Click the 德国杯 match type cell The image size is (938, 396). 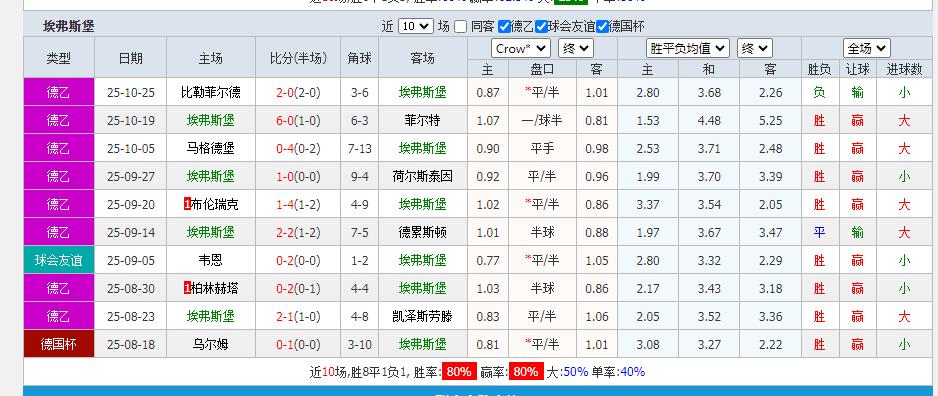click(x=59, y=344)
